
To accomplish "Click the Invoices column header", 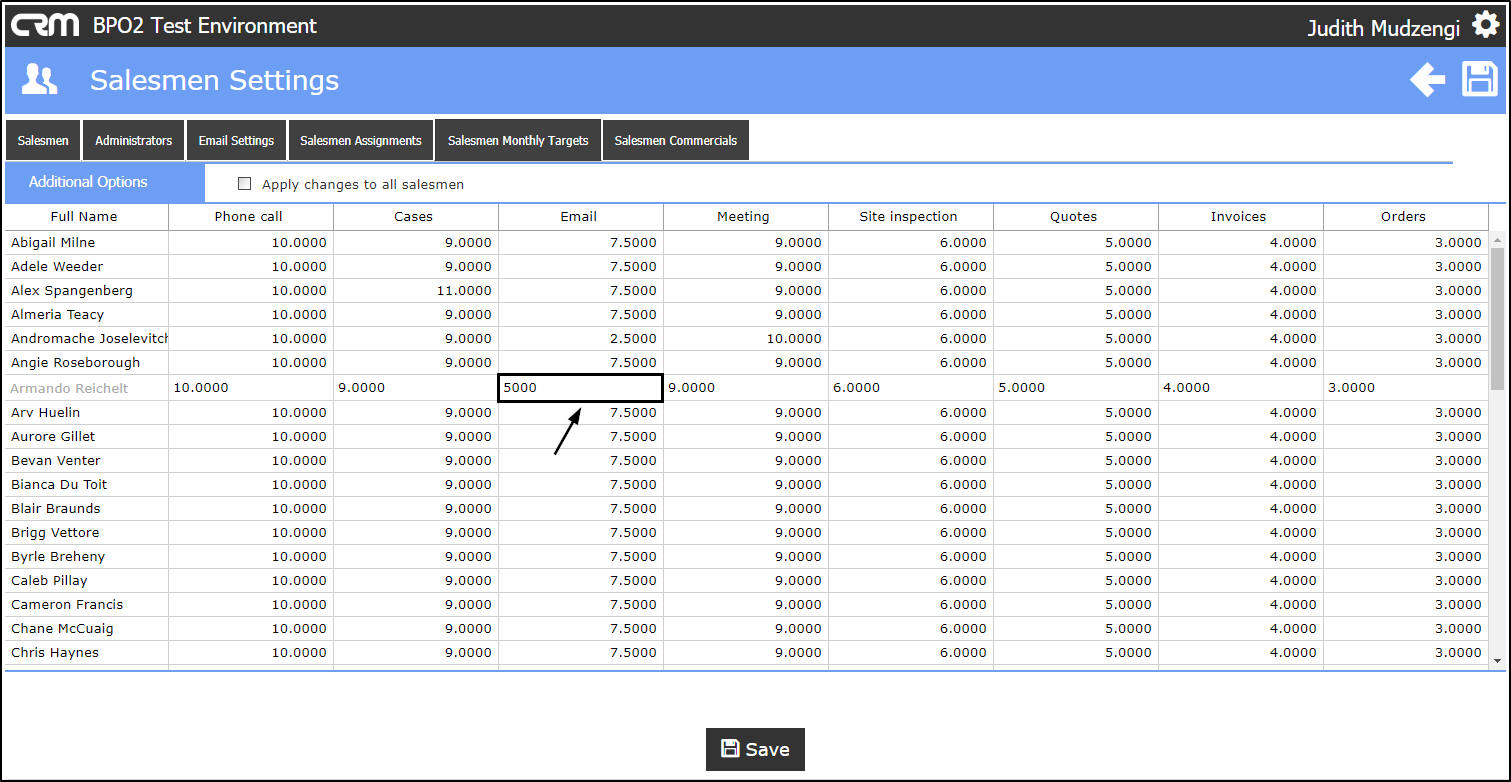I will (x=1239, y=217).
